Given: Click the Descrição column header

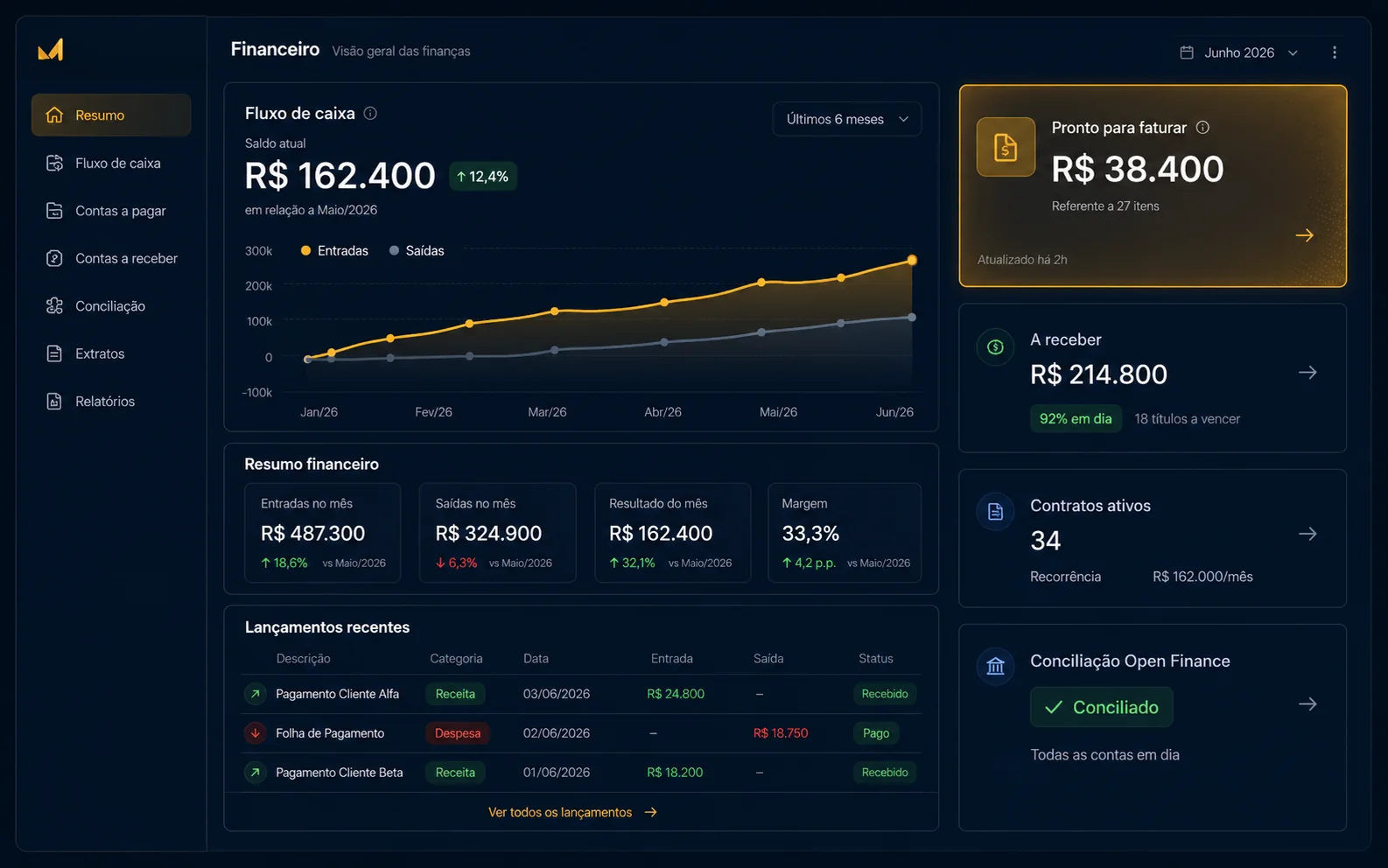Looking at the screenshot, I should [x=304, y=659].
